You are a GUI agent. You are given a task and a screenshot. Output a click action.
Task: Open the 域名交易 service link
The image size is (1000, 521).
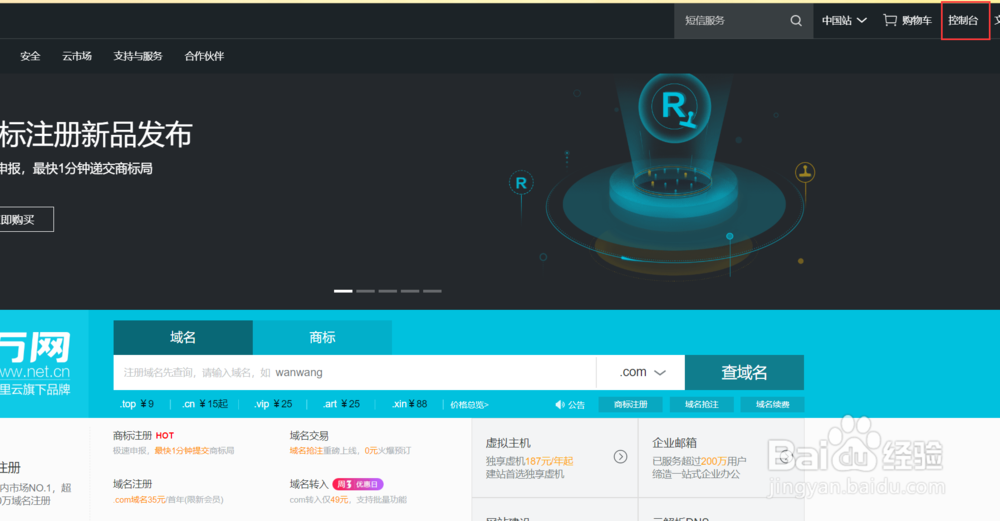tap(309, 436)
